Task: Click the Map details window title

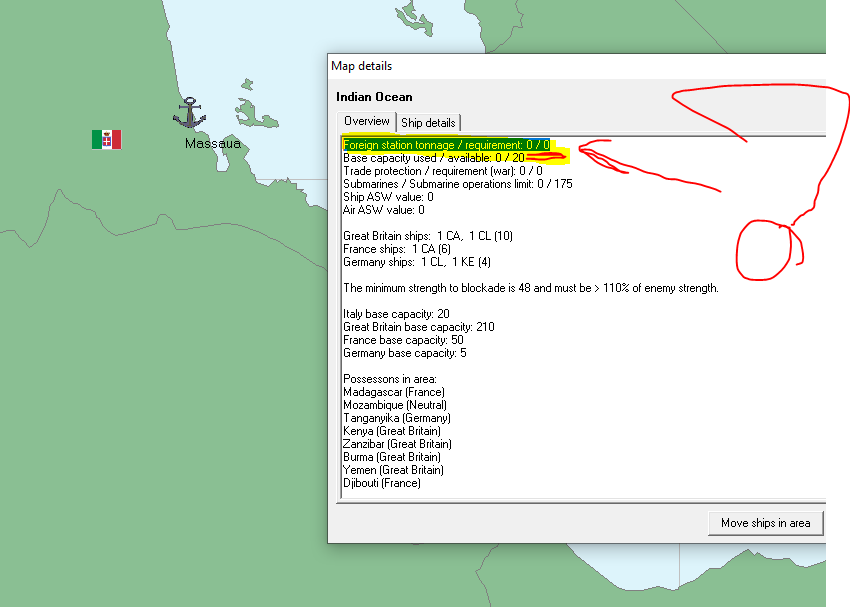Action: pos(362,66)
